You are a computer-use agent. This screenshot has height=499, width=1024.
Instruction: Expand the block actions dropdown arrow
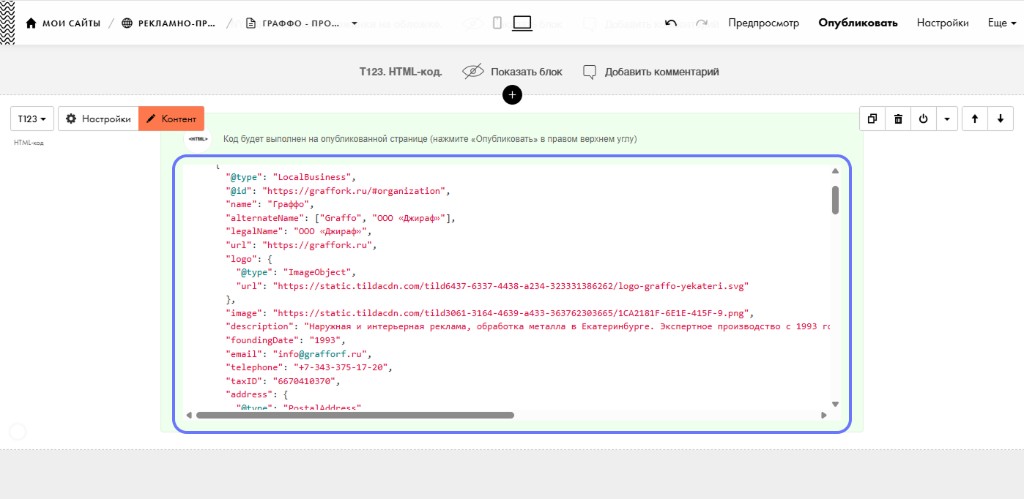[947, 119]
